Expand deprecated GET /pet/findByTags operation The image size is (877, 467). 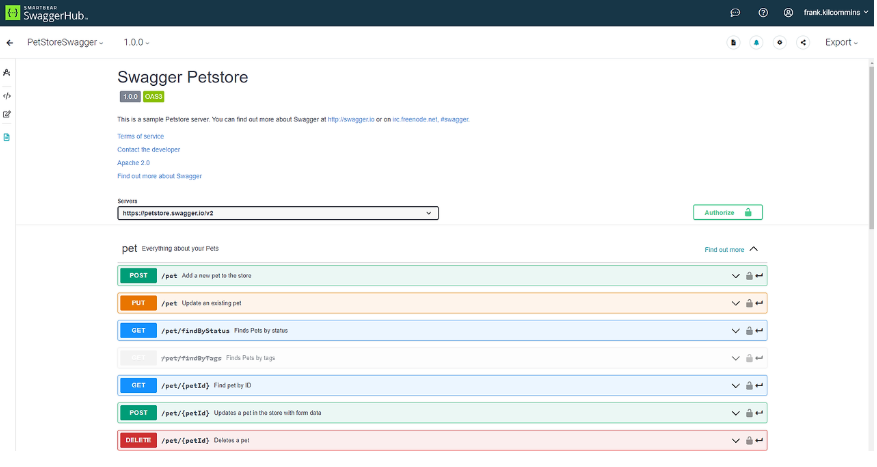pos(442,358)
